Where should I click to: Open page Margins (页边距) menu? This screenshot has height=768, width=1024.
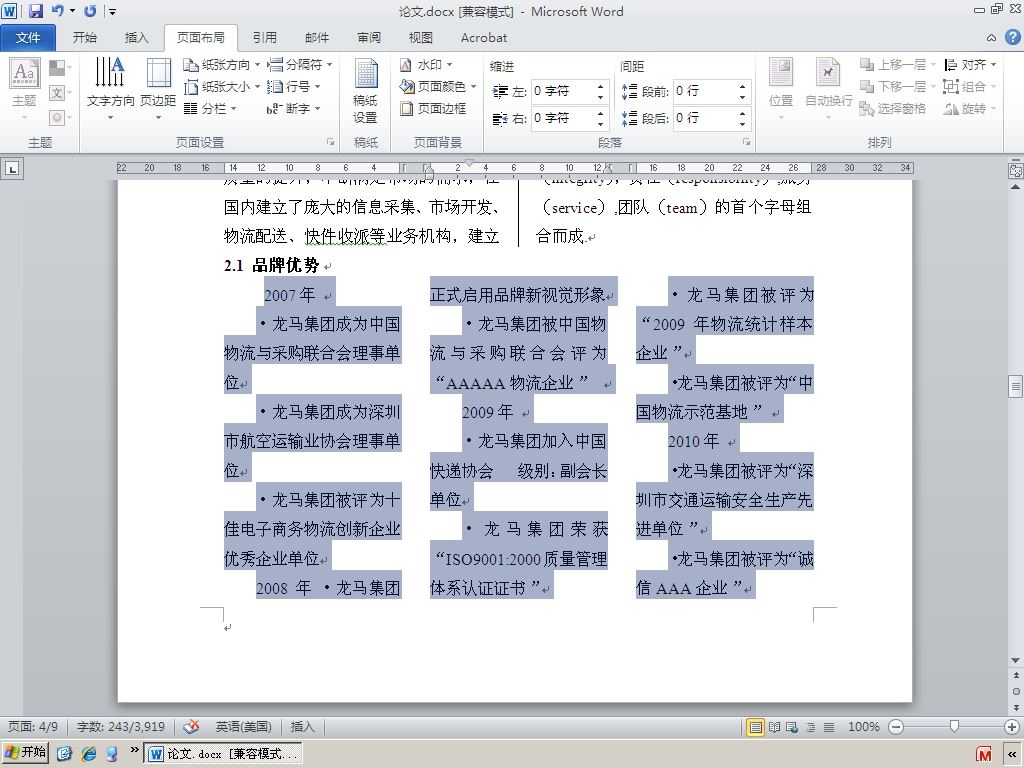(158, 89)
